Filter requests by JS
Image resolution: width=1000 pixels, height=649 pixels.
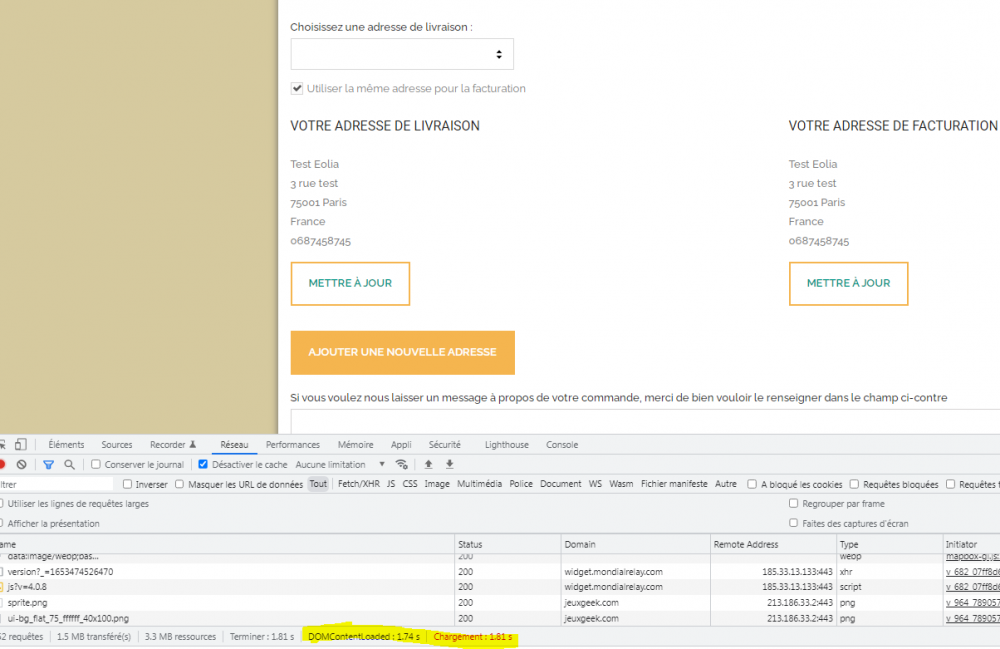pyautogui.click(x=391, y=484)
